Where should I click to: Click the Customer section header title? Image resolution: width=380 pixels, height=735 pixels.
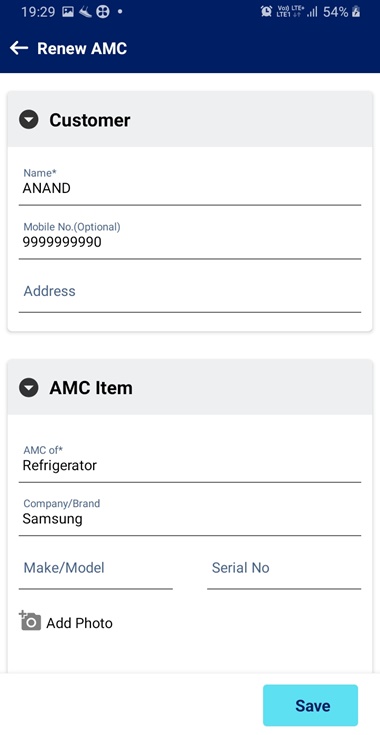(x=90, y=120)
